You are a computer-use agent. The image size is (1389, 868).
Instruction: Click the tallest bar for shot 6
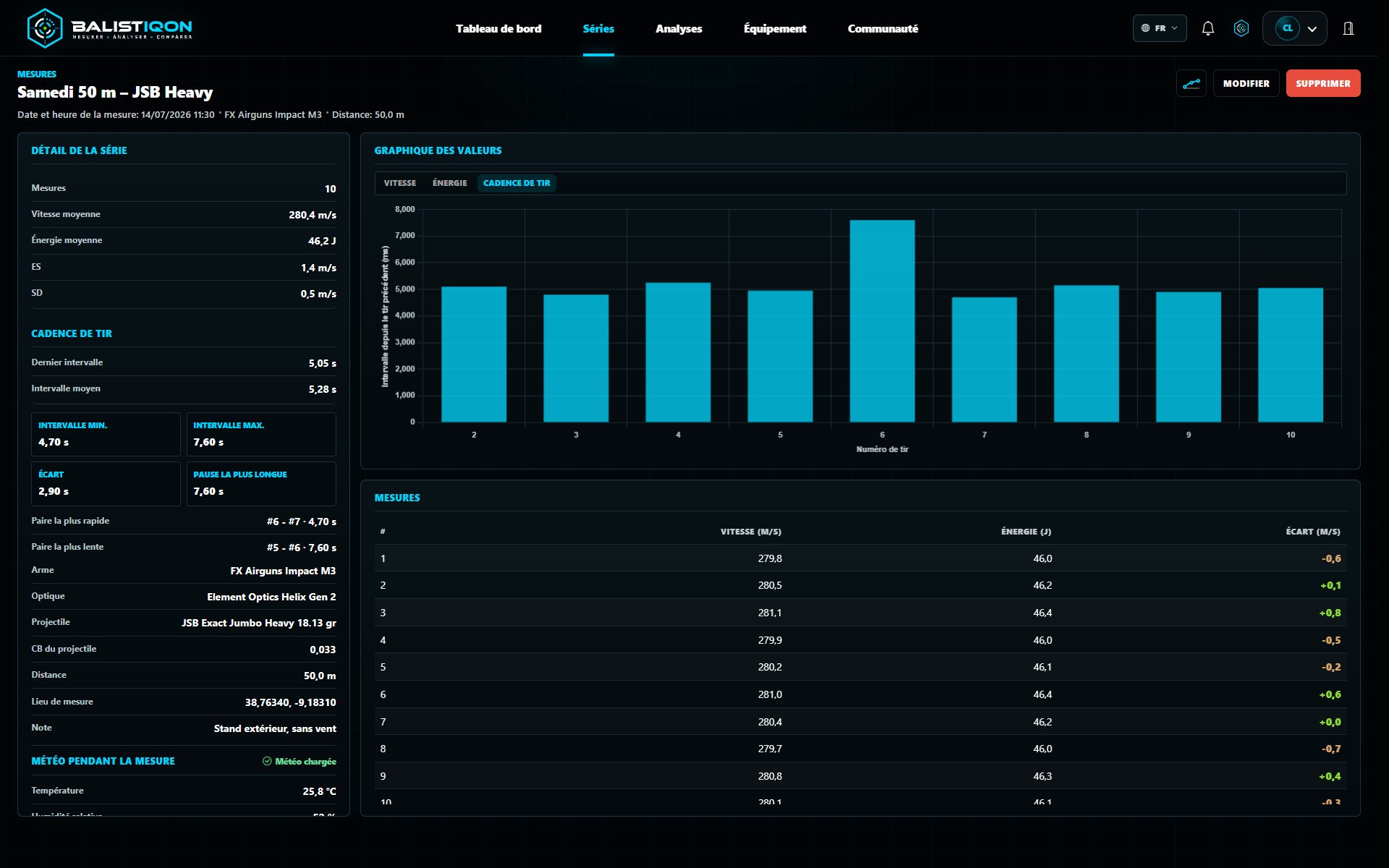coord(882,321)
